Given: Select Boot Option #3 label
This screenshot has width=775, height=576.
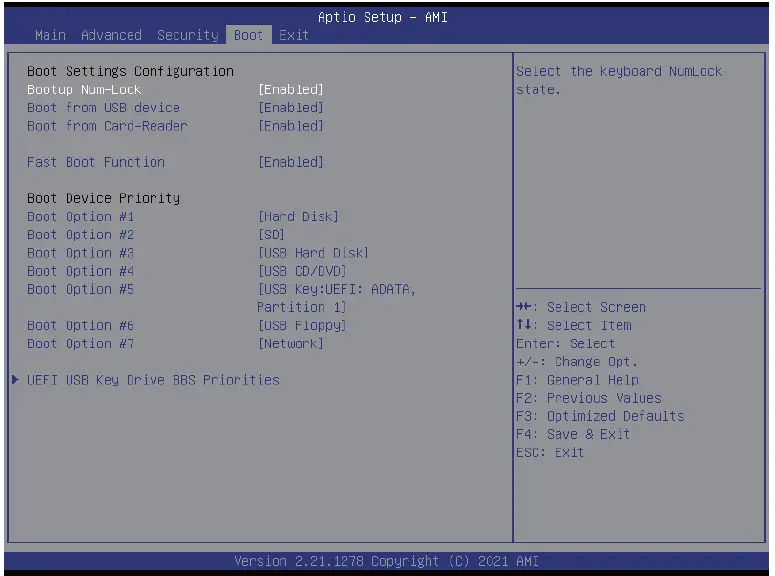Looking at the screenshot, I should [x=81, y=253].
